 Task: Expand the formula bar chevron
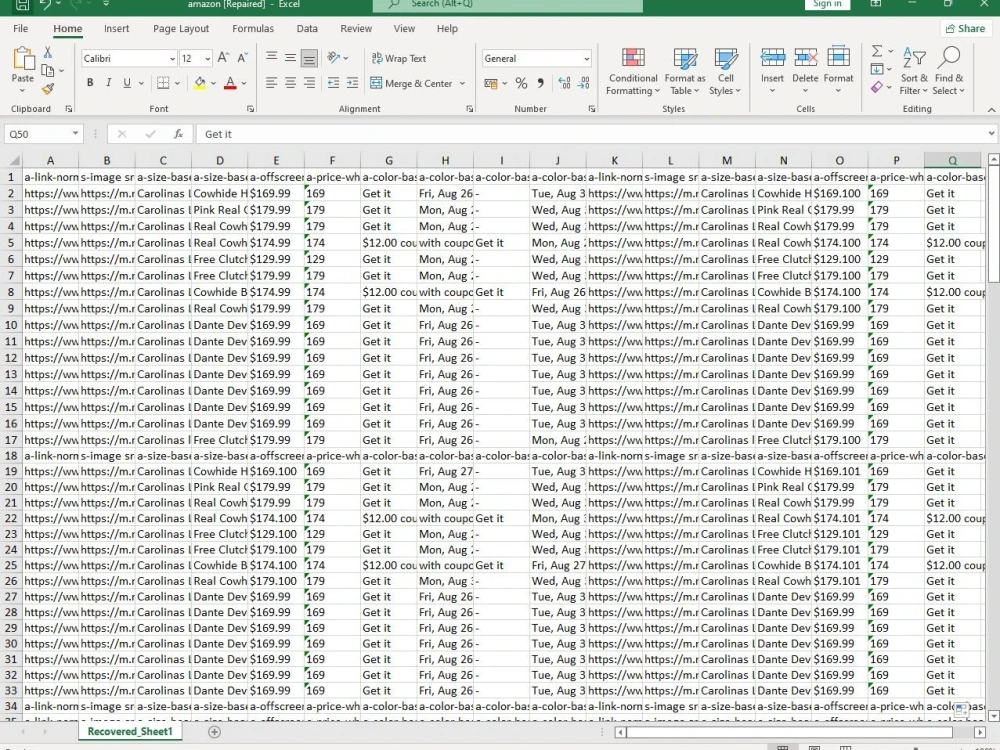991,134
